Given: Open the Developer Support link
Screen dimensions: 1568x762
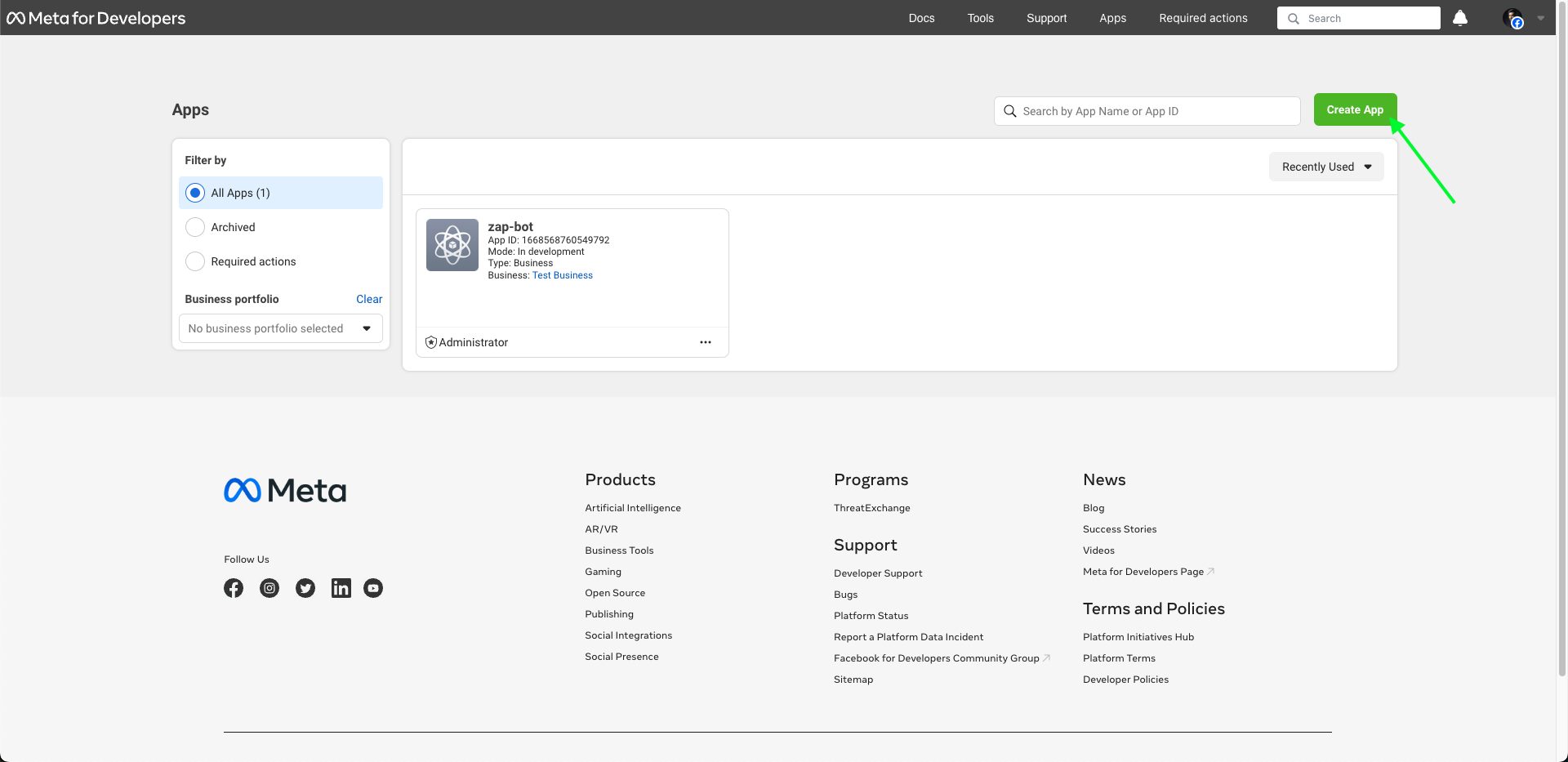Looking at the screenshot, I should tap(878, 573).
